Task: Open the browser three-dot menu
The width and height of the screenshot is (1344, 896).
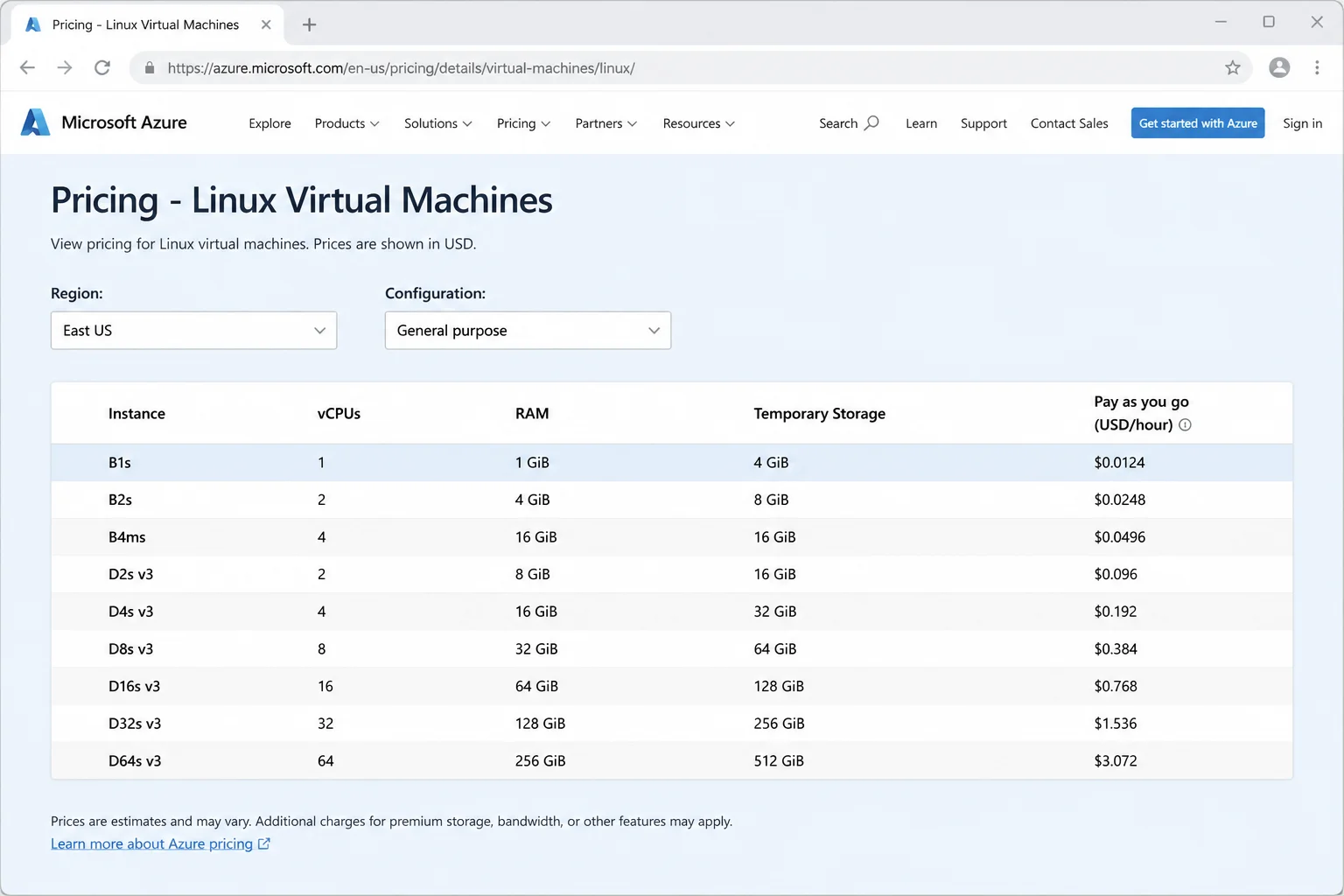Action: (1317, 67)
